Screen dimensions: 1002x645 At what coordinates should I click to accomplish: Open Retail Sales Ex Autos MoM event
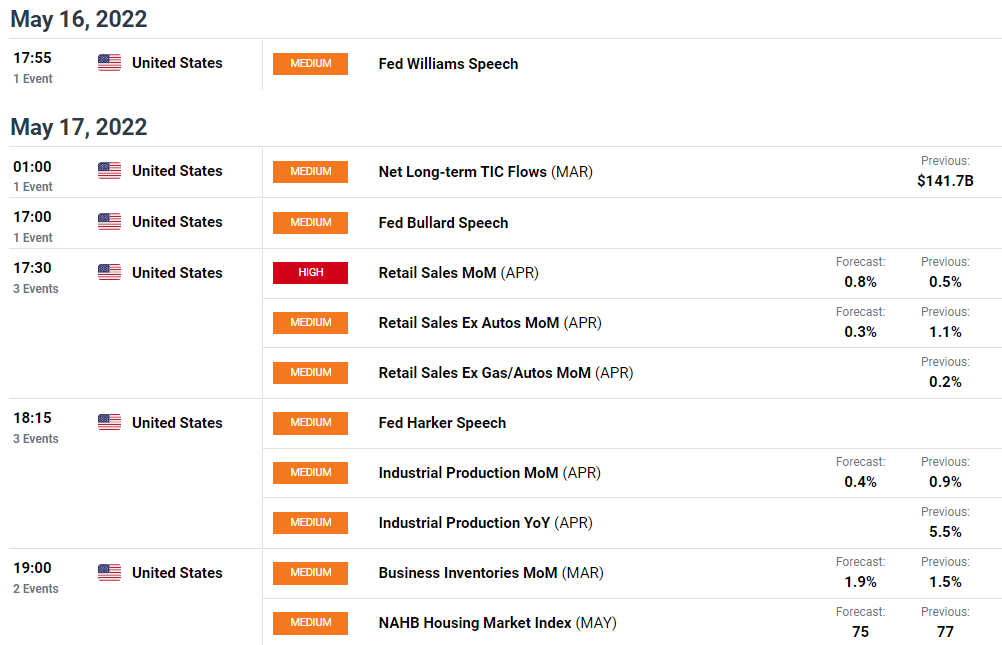pos(490,323)
